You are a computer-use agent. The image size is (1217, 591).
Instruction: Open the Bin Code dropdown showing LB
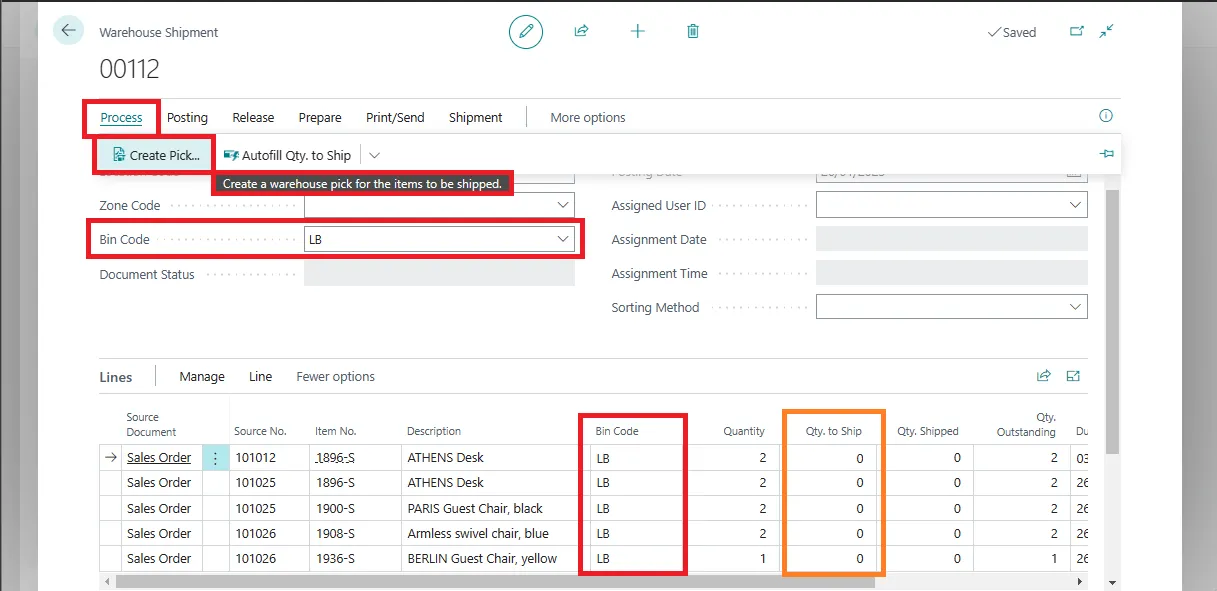click(x=564, y=239)
